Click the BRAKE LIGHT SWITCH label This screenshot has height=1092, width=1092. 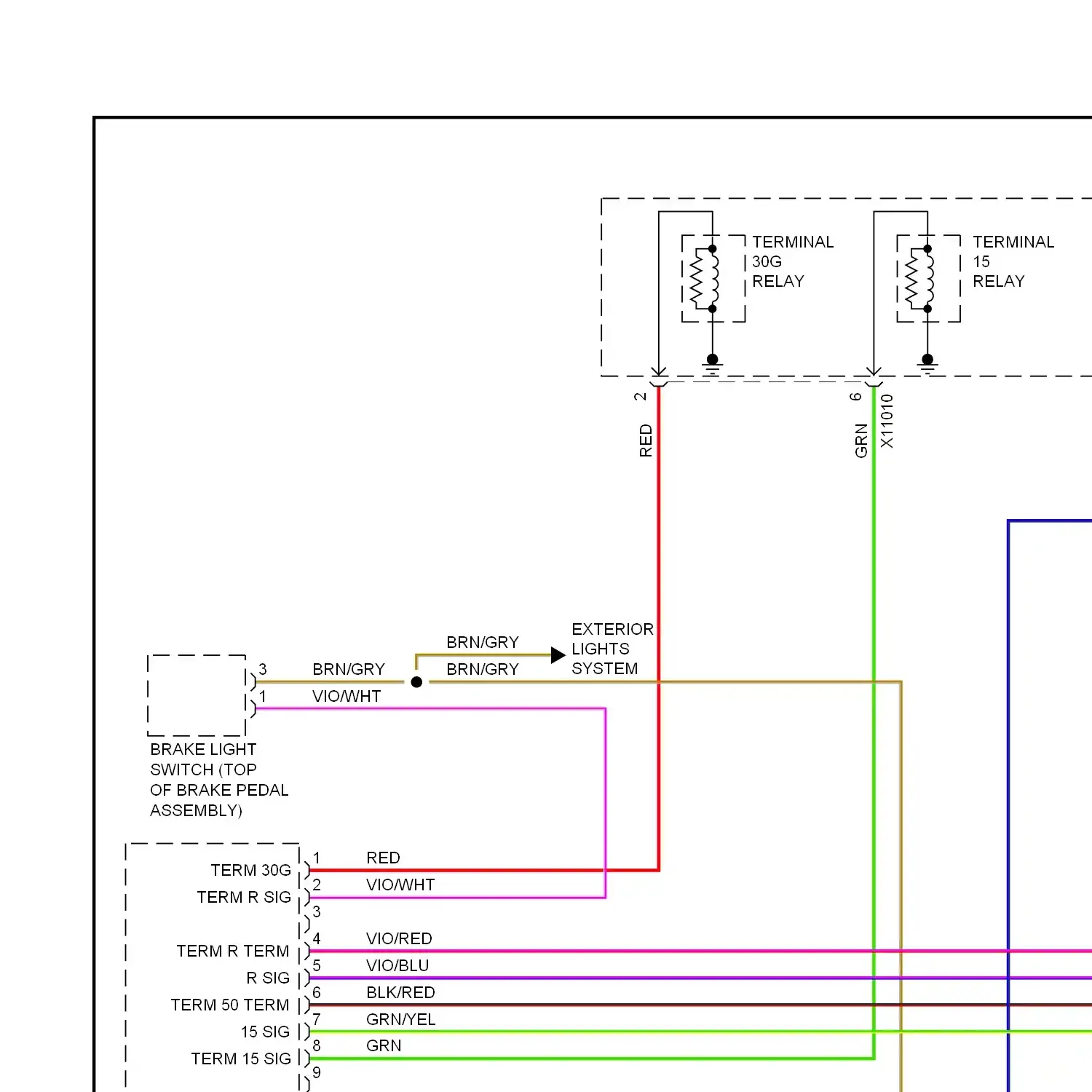coord(219,780)
